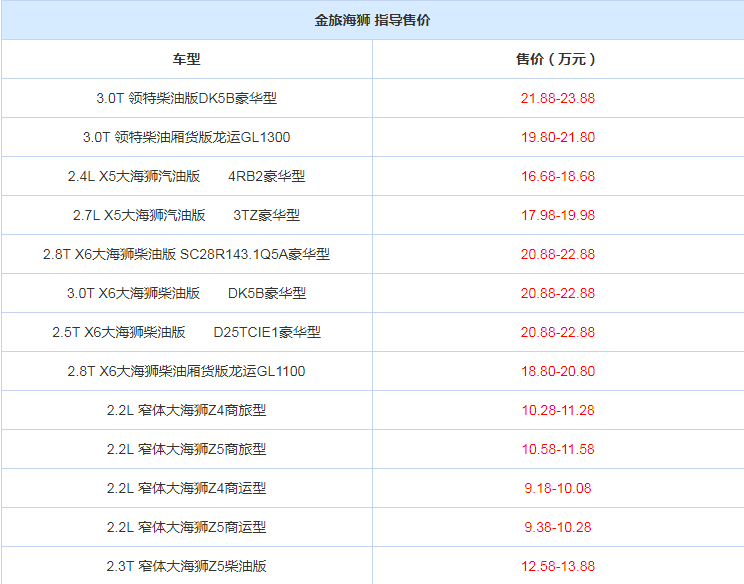The width and height of the screenshot is (744, 584).
Task: Click price 19.80-21.80
Action: pyautogui.click(x=558, y=137)
